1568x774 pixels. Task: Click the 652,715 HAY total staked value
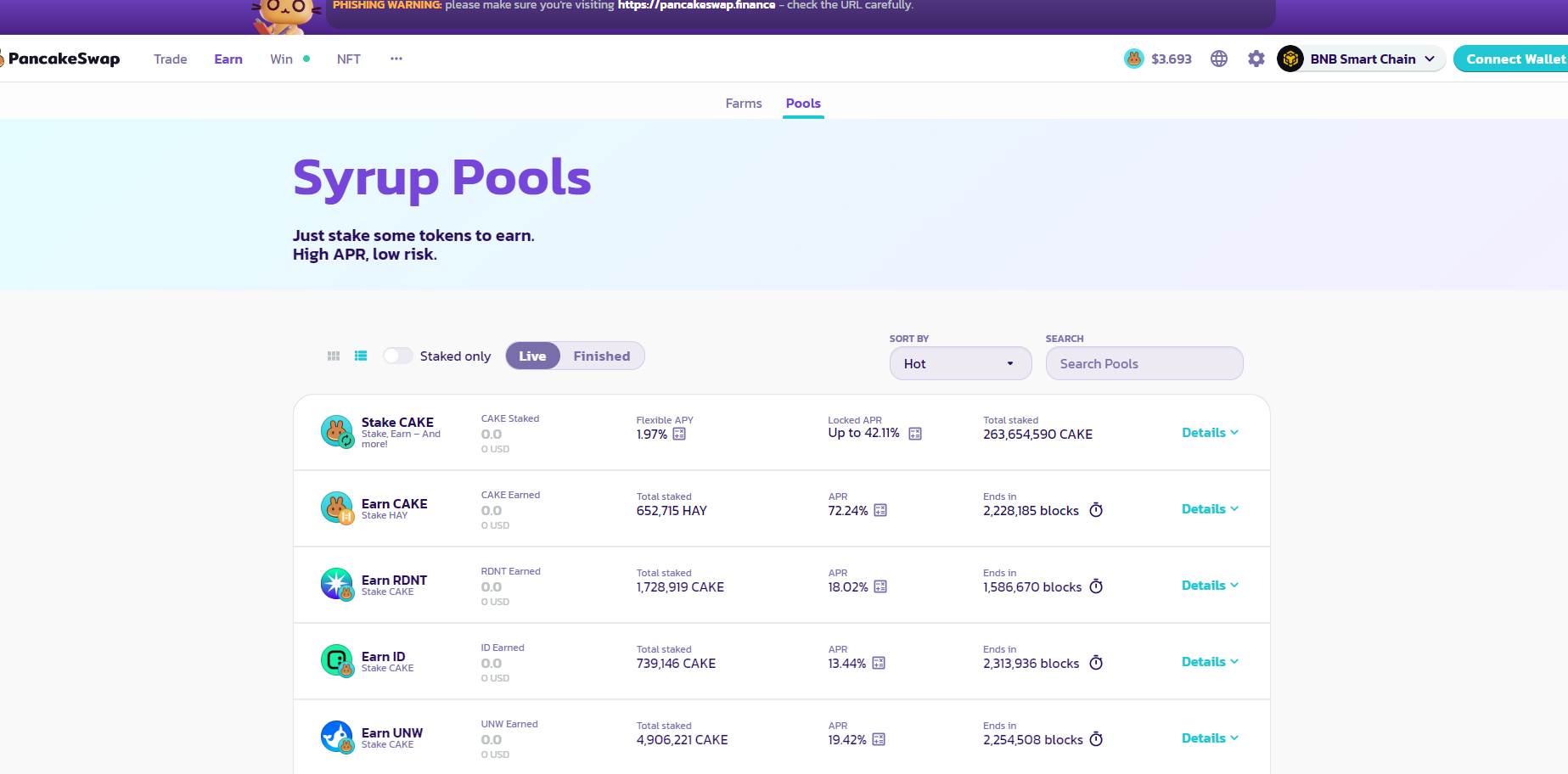coord(672,511)
